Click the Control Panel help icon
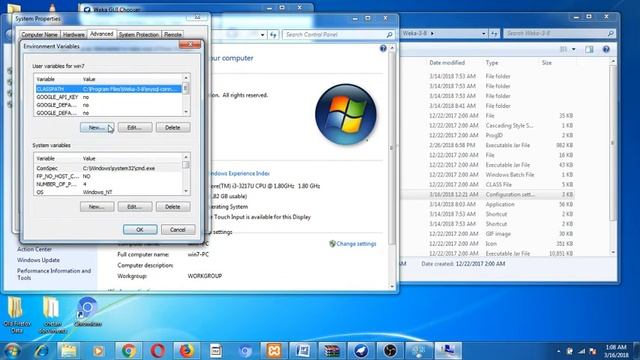640x360 pixels. [x=383, y=49]
